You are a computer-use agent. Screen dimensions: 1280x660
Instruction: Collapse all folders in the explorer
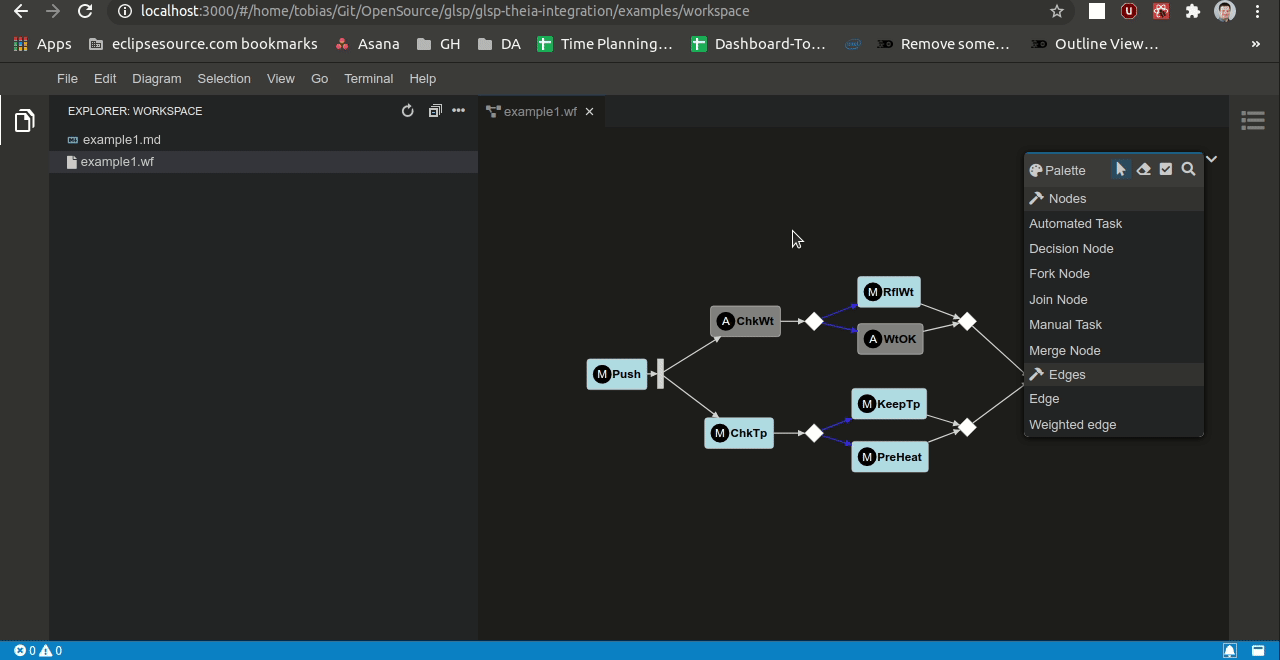coord(435,111)
